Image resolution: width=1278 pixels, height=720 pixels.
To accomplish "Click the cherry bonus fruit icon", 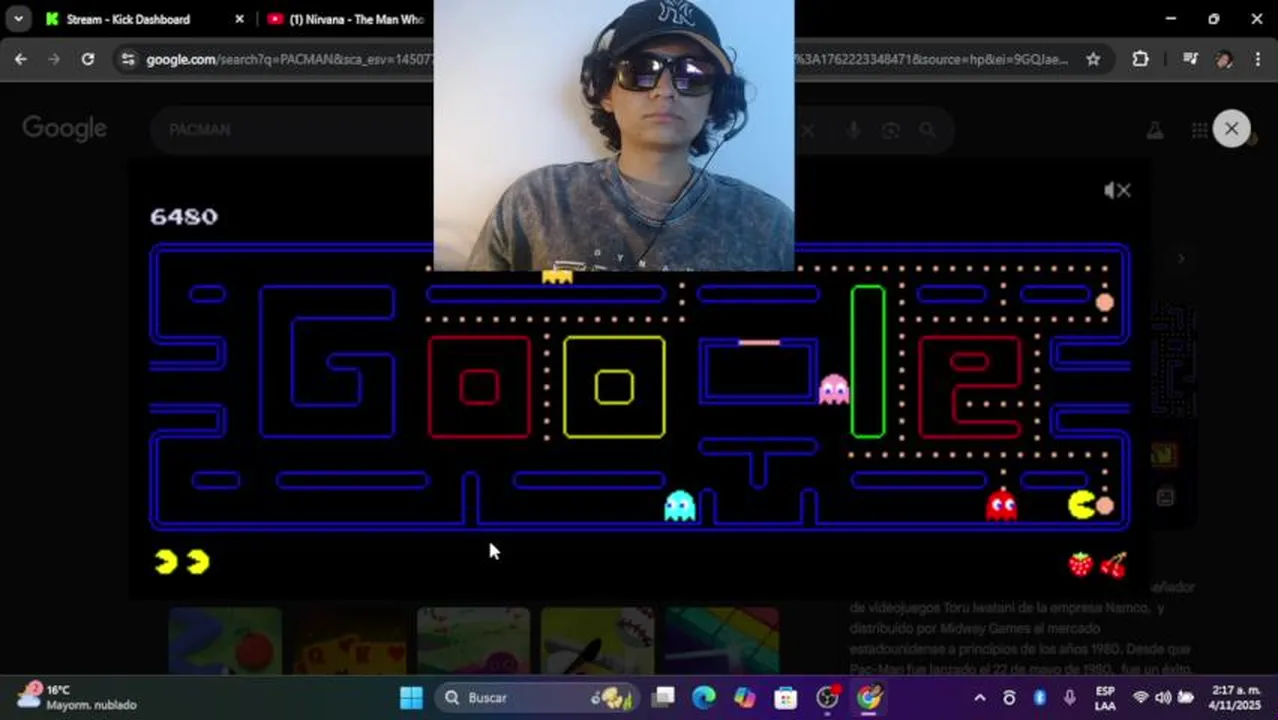I will 1113,564.
